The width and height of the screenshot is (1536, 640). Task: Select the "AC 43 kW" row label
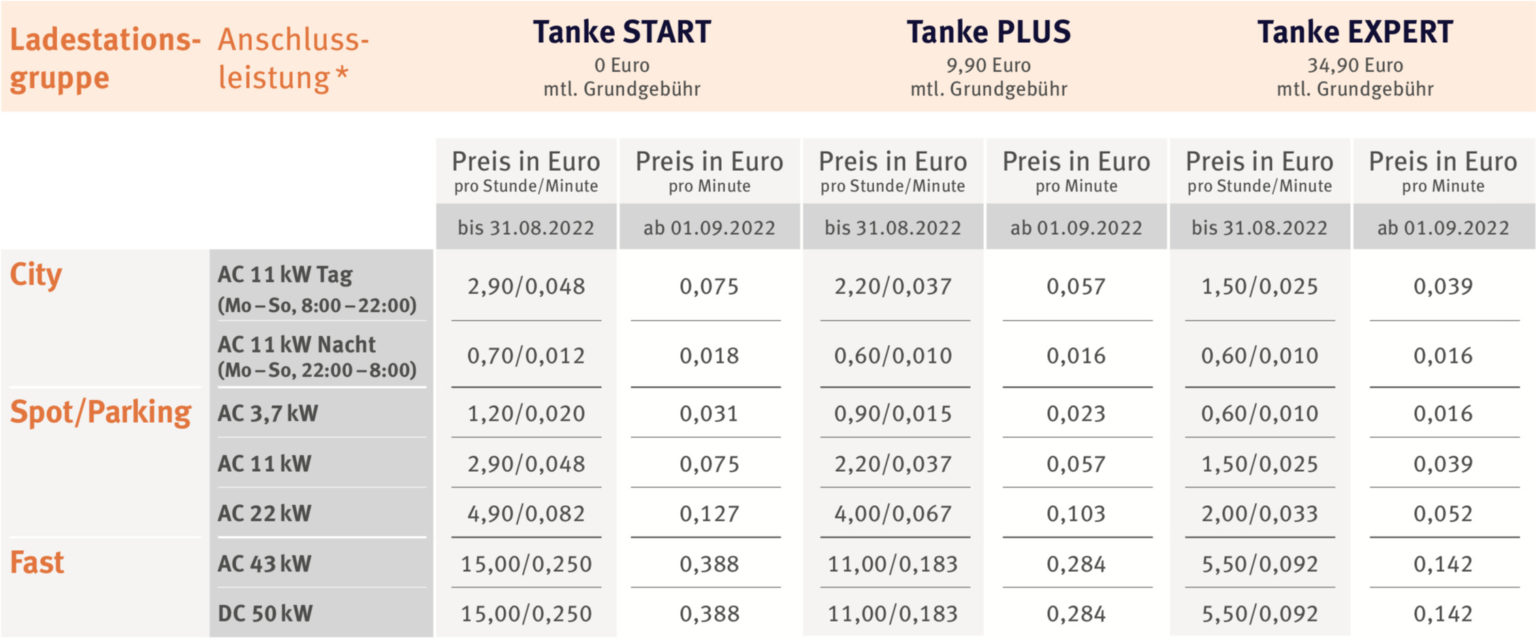[264, 564]
